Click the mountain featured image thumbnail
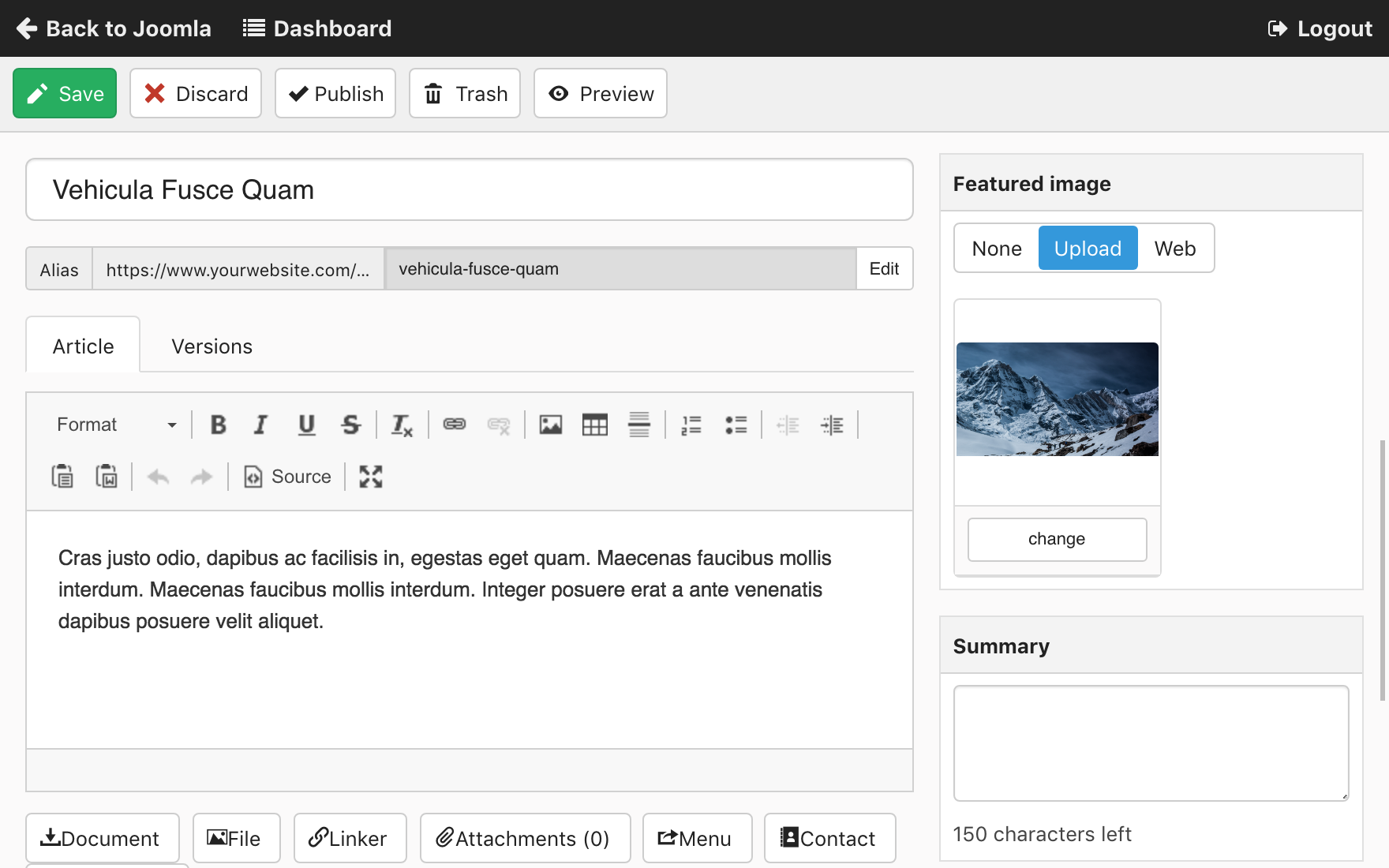1389x868 pixels. (1057, 399)
